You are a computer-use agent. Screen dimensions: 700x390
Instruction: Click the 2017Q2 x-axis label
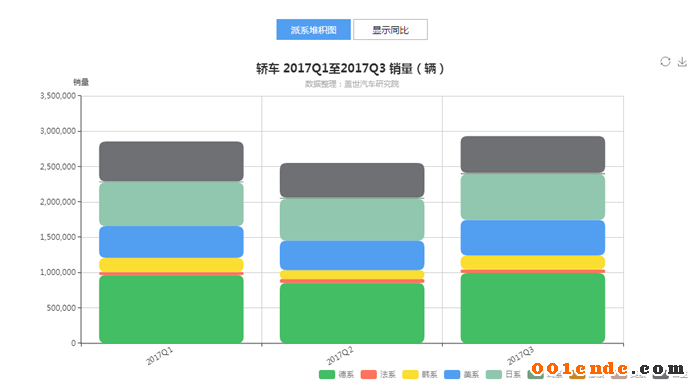pyautogui.click(x=340, y=356)
